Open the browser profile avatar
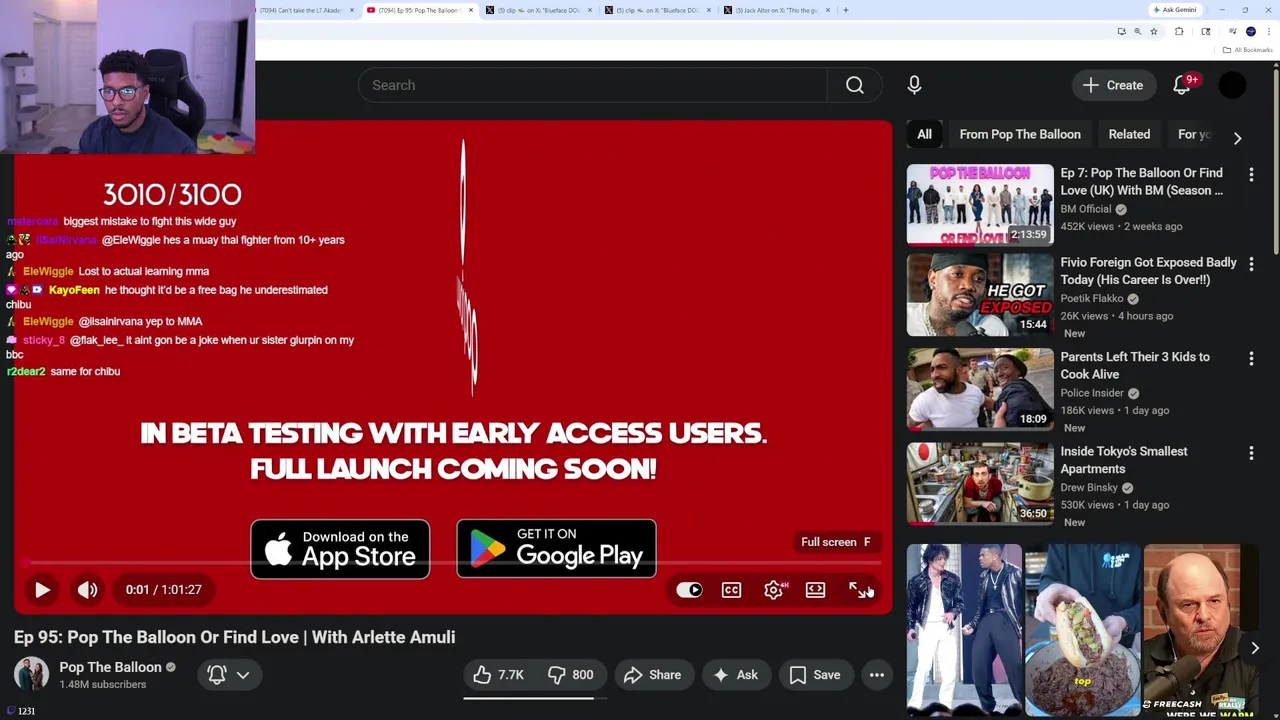 tap(1250, 32)
